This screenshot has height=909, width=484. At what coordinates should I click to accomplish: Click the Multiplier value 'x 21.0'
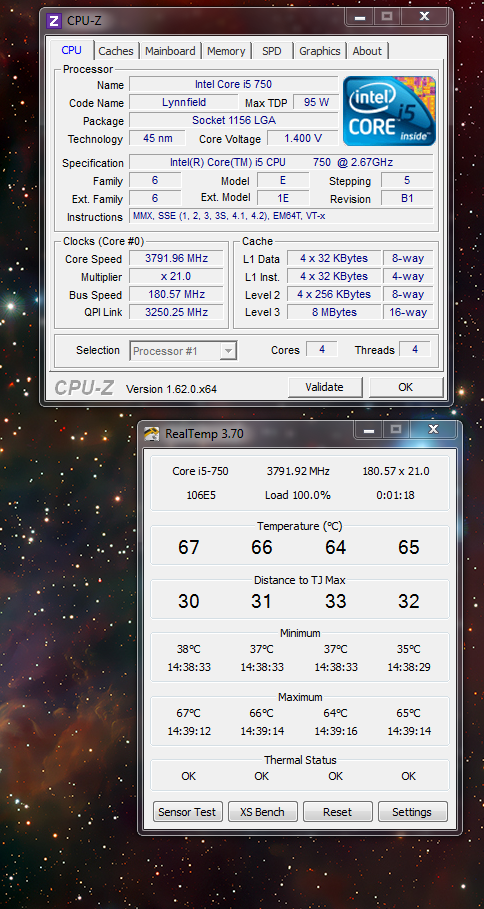coord(176,276)
